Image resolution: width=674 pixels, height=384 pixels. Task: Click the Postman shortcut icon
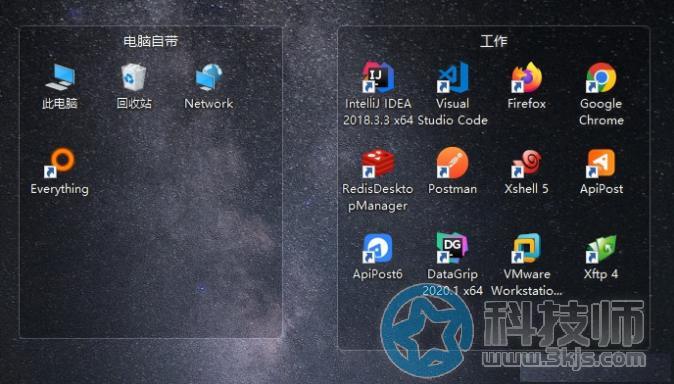[x=453, y=163]
